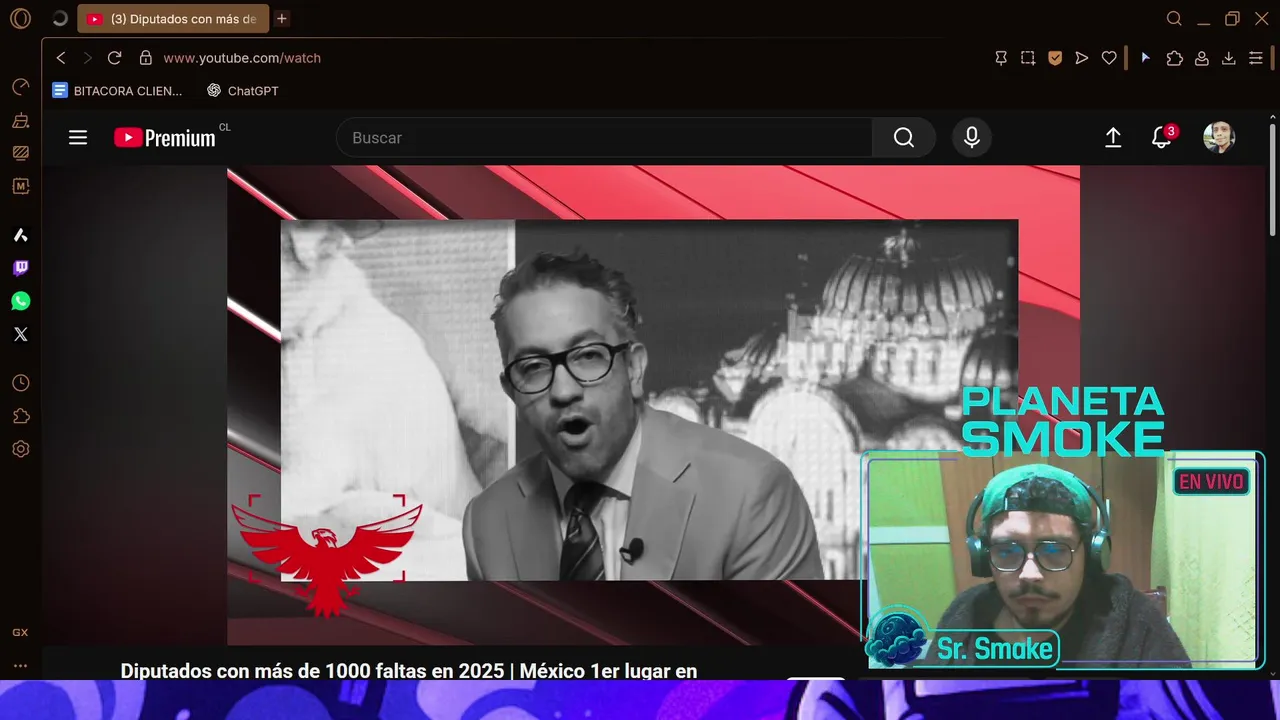1280x720 pixels.
Task: Click the blue cursor extension icon
Action: (1146, 58)
